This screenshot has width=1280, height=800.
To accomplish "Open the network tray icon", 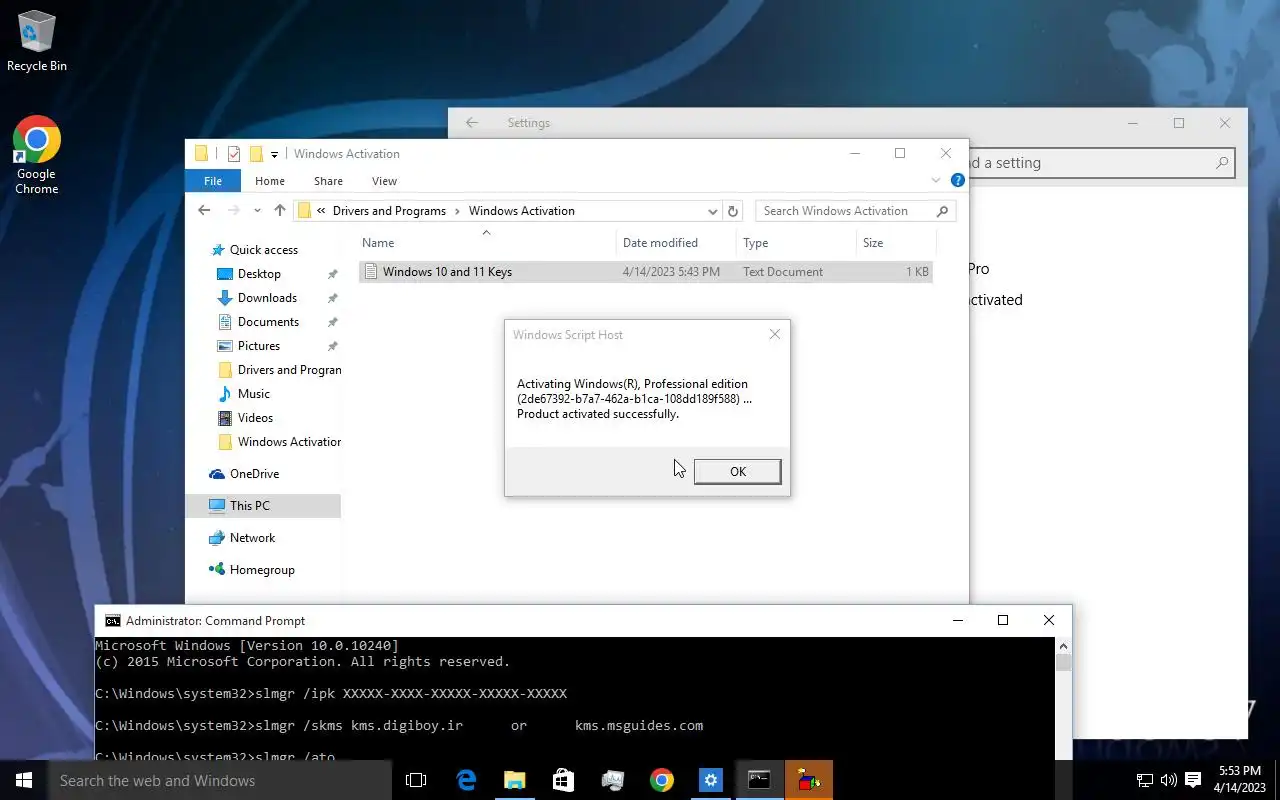I will pyautogui.click(x=1145, y=780).
